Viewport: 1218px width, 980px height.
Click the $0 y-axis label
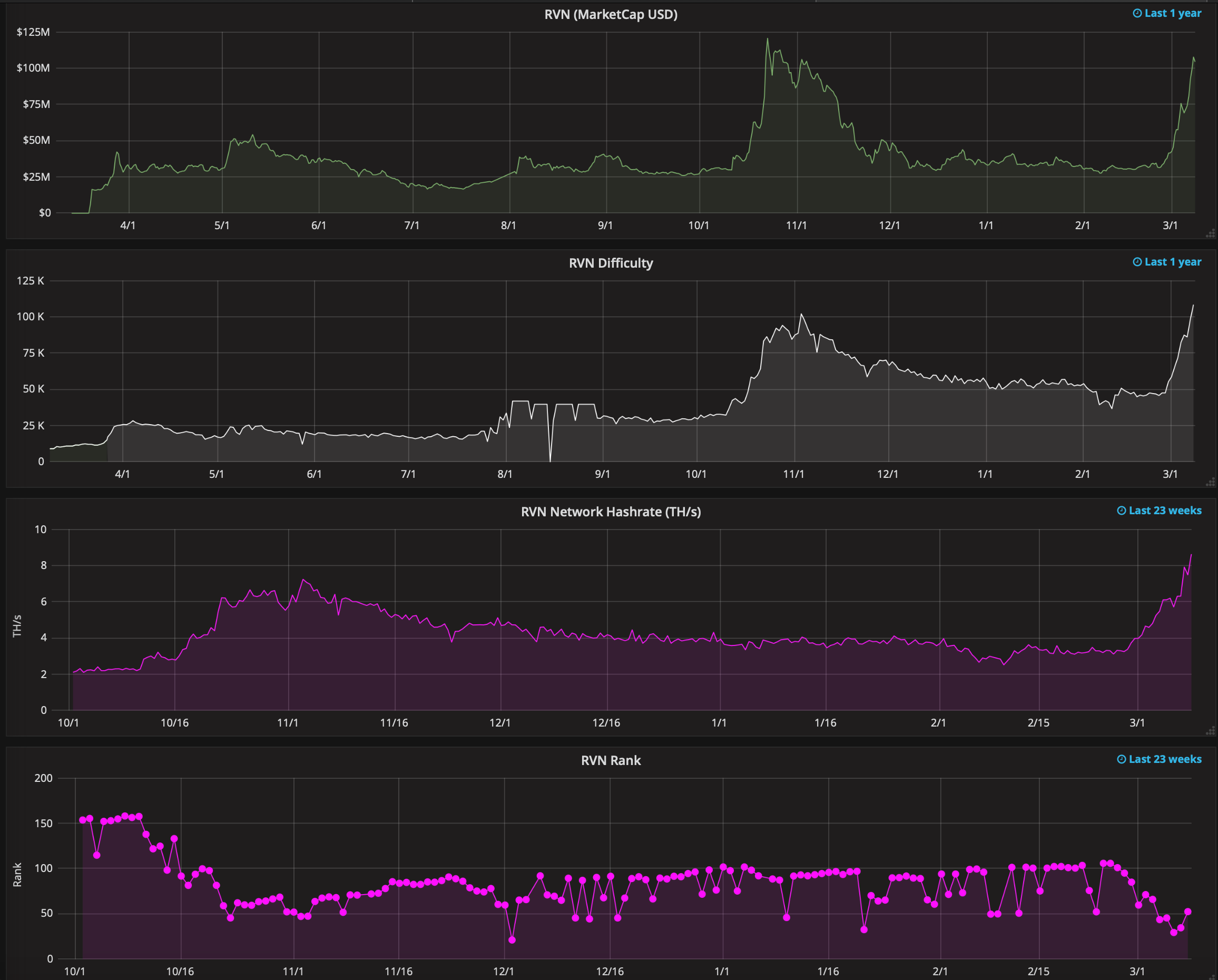coord(45,213)
